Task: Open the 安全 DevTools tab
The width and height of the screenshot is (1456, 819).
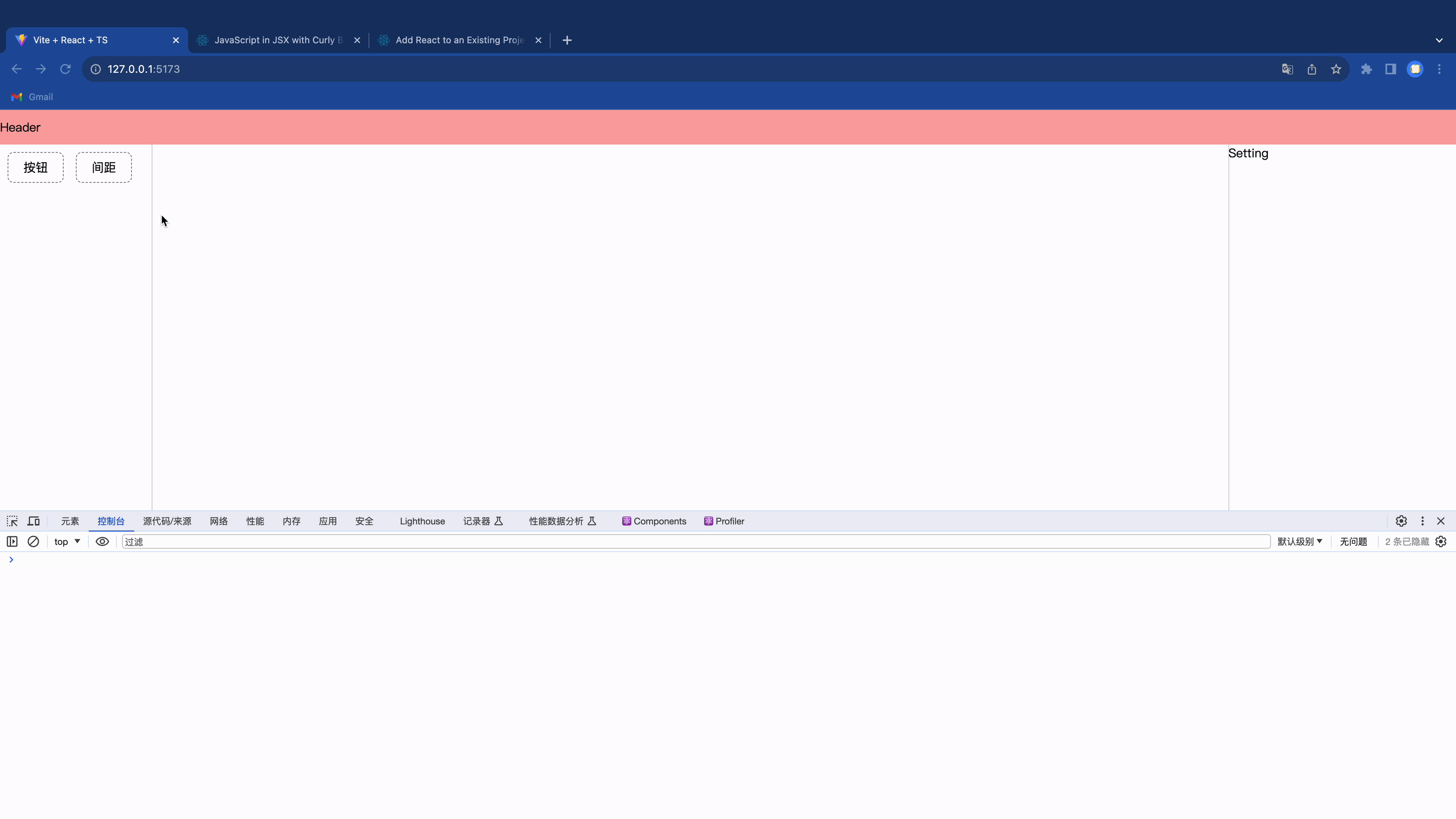Action: pos(365,521)
